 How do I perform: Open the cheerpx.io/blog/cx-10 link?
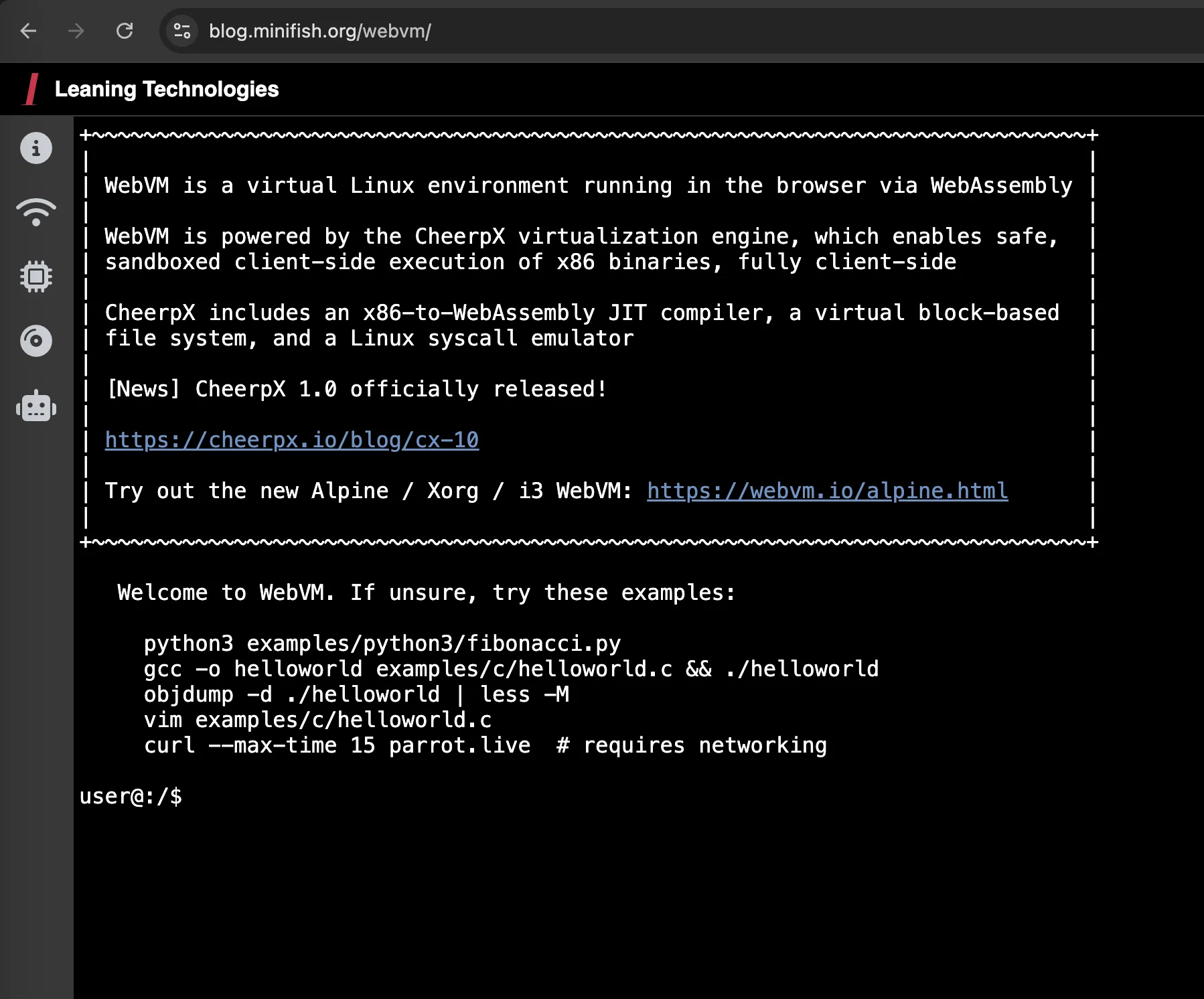click(292, 440)
